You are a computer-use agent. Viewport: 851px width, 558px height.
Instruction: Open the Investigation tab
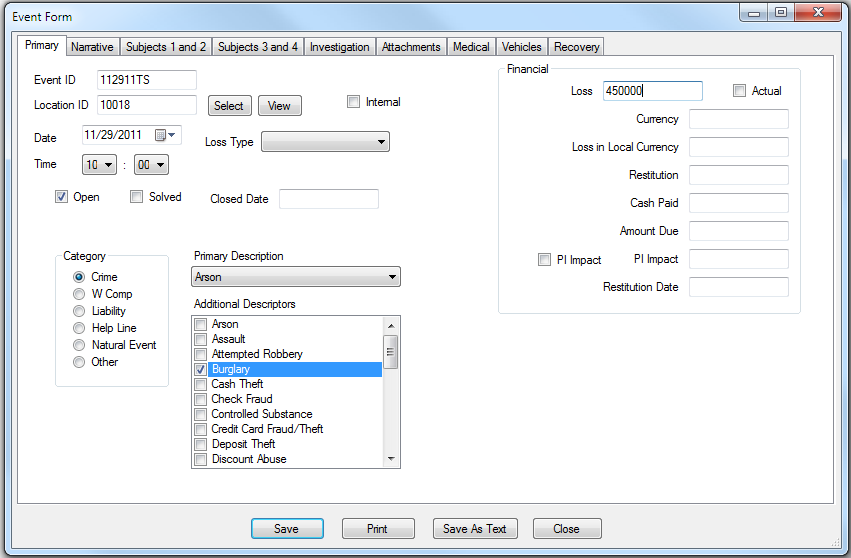339,47
